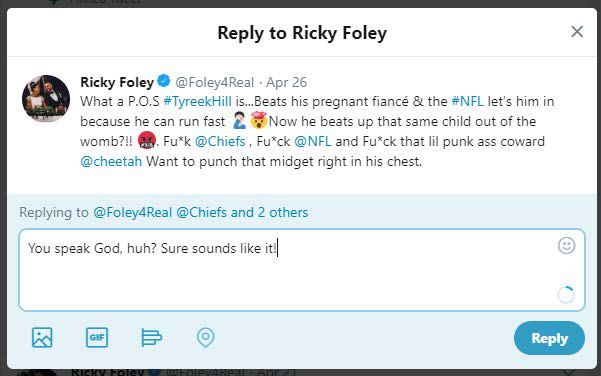Click the blue verified badge
601x376 pixels.
(x=164, y=81)
